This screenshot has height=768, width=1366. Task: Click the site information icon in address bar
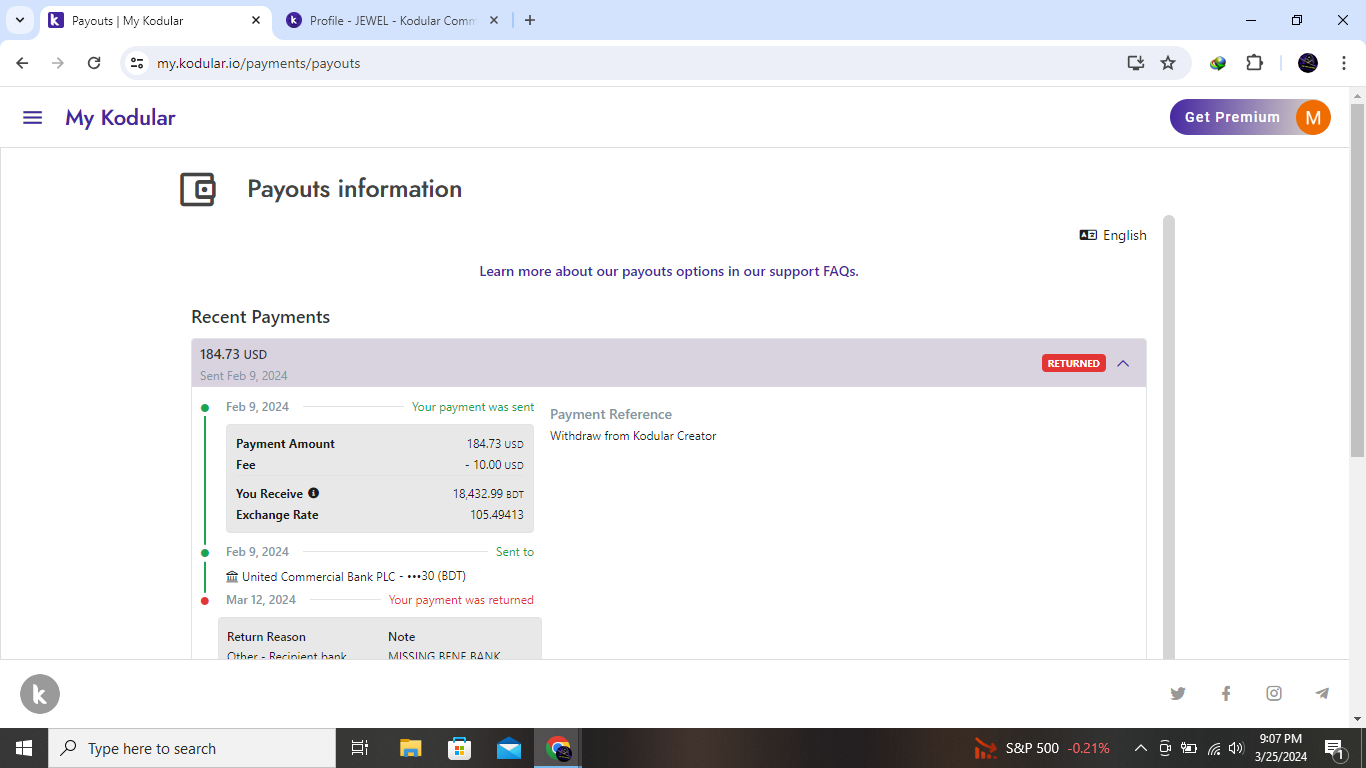tap(137, 63)
